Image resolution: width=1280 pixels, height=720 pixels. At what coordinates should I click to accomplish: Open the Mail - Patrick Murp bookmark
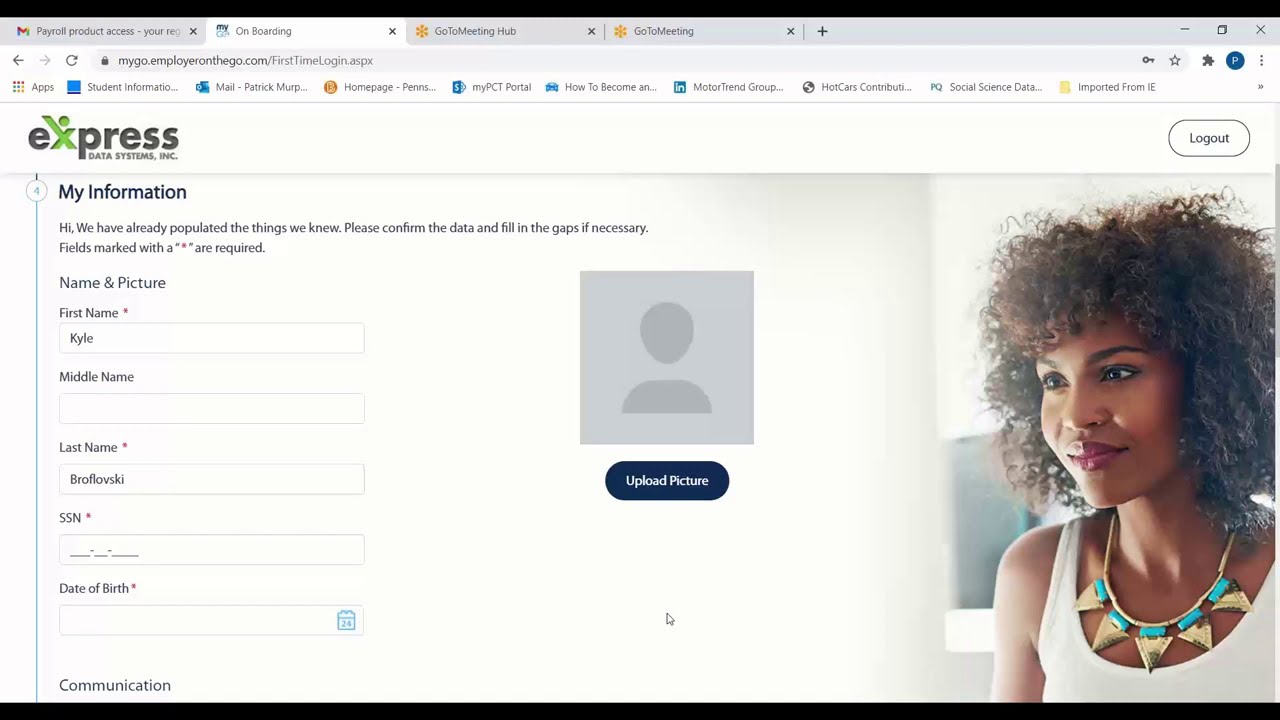(252, 87)
